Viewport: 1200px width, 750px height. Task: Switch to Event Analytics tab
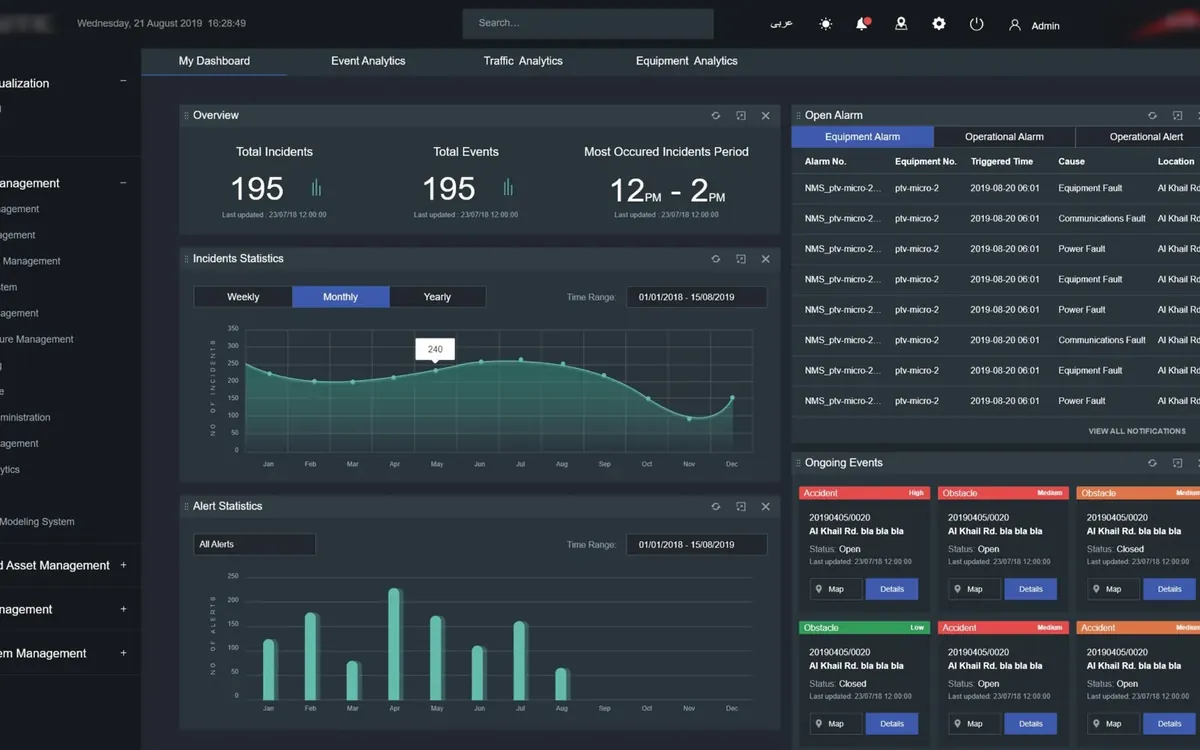pos(368,61)
